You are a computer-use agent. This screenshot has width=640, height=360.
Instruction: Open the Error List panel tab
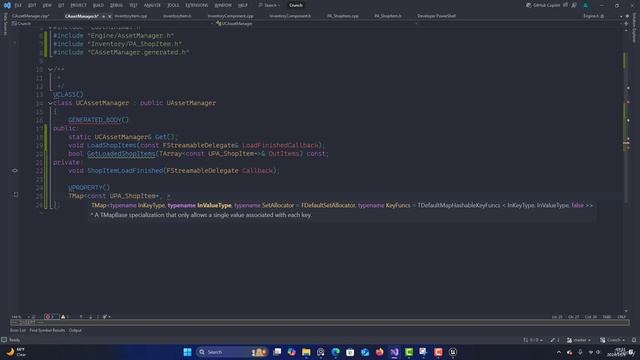point(18,330)
